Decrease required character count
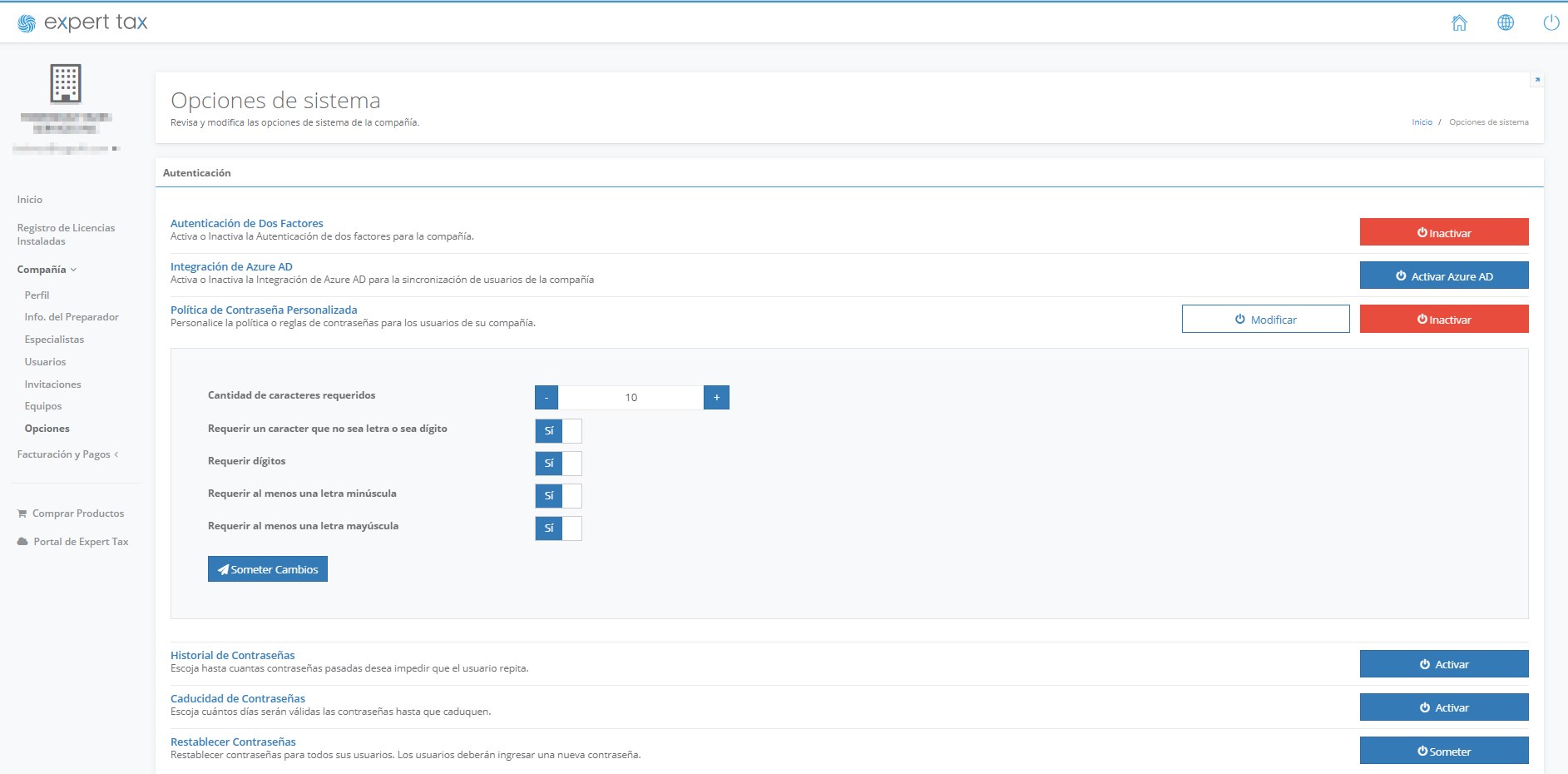 pyautogui.click(x=547, y=398)
